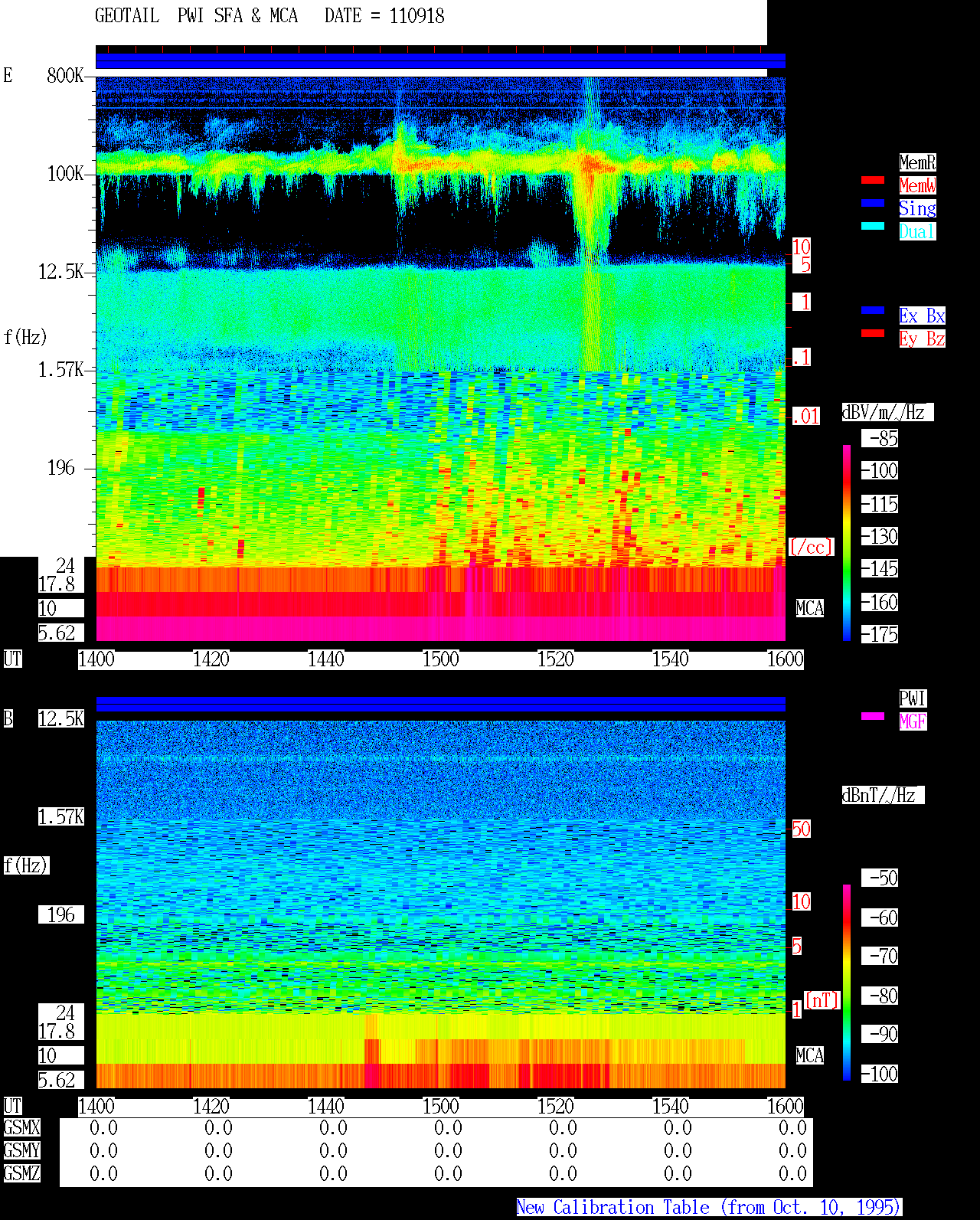Select the blue swatch next to Sing
Screen dimensions: 980x1220
tap(873, 203)
